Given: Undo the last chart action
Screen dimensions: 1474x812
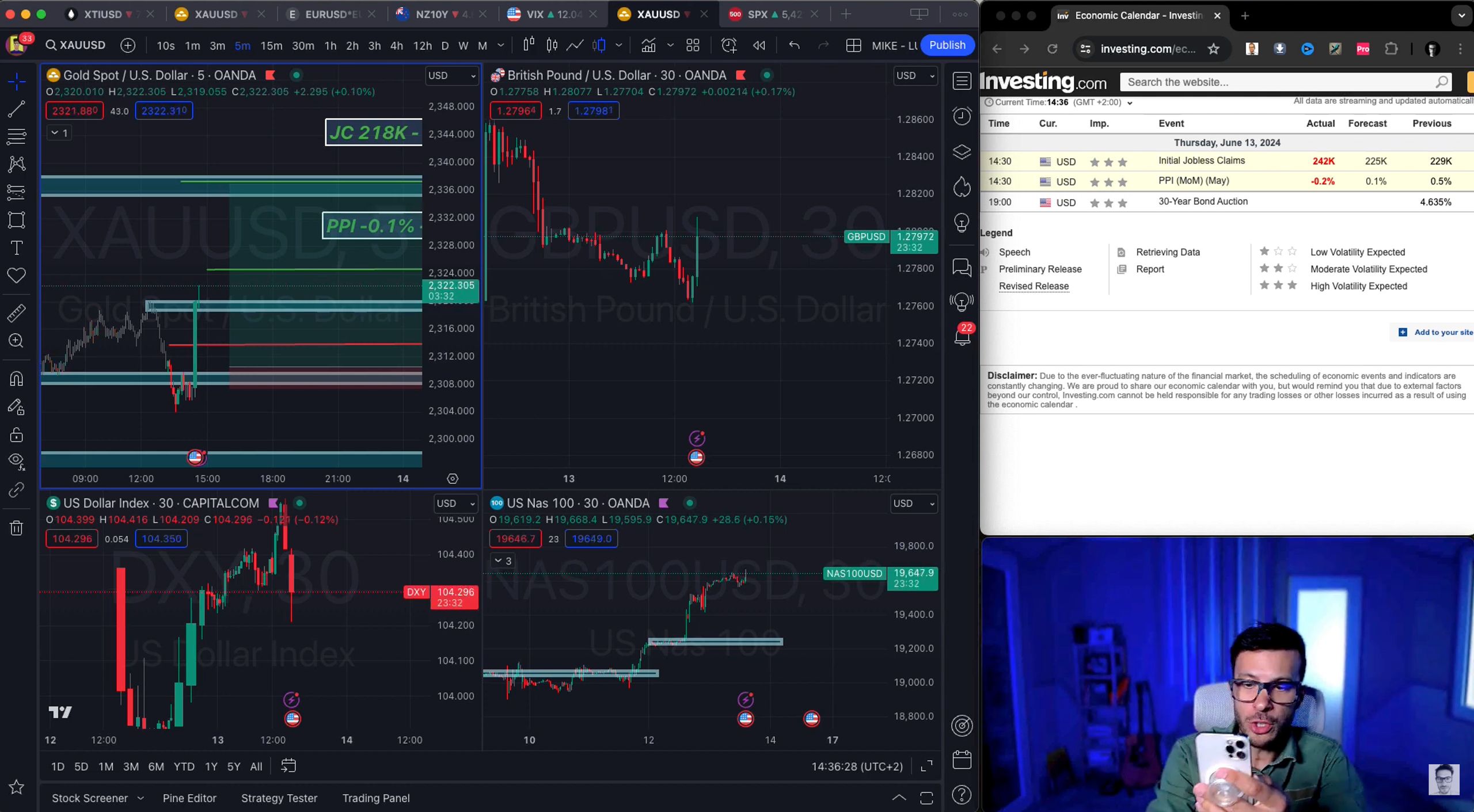Looking at the screenshot, I should pos(795,45).
